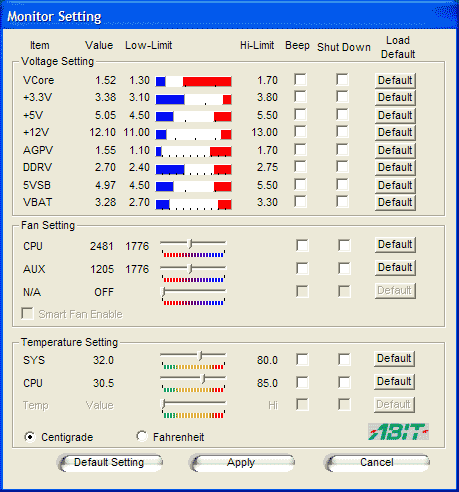The width and height of the screenshot is (459, 492).
Task: Apply the monitor settings
Action: [241, 463]
